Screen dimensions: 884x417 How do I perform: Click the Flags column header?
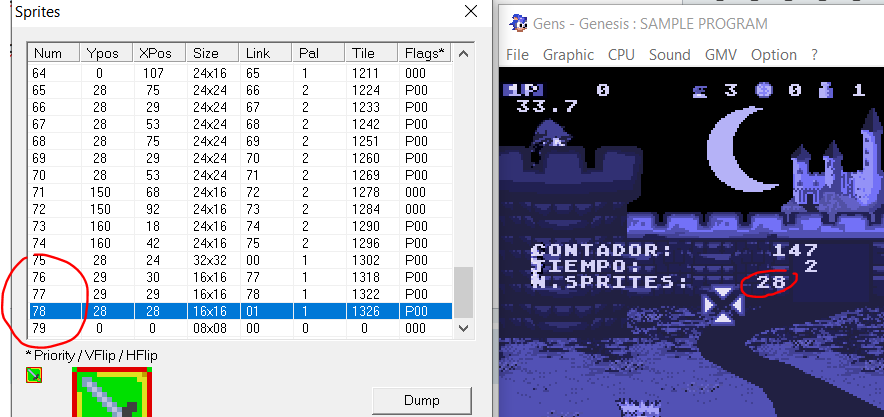click(424, 53)
